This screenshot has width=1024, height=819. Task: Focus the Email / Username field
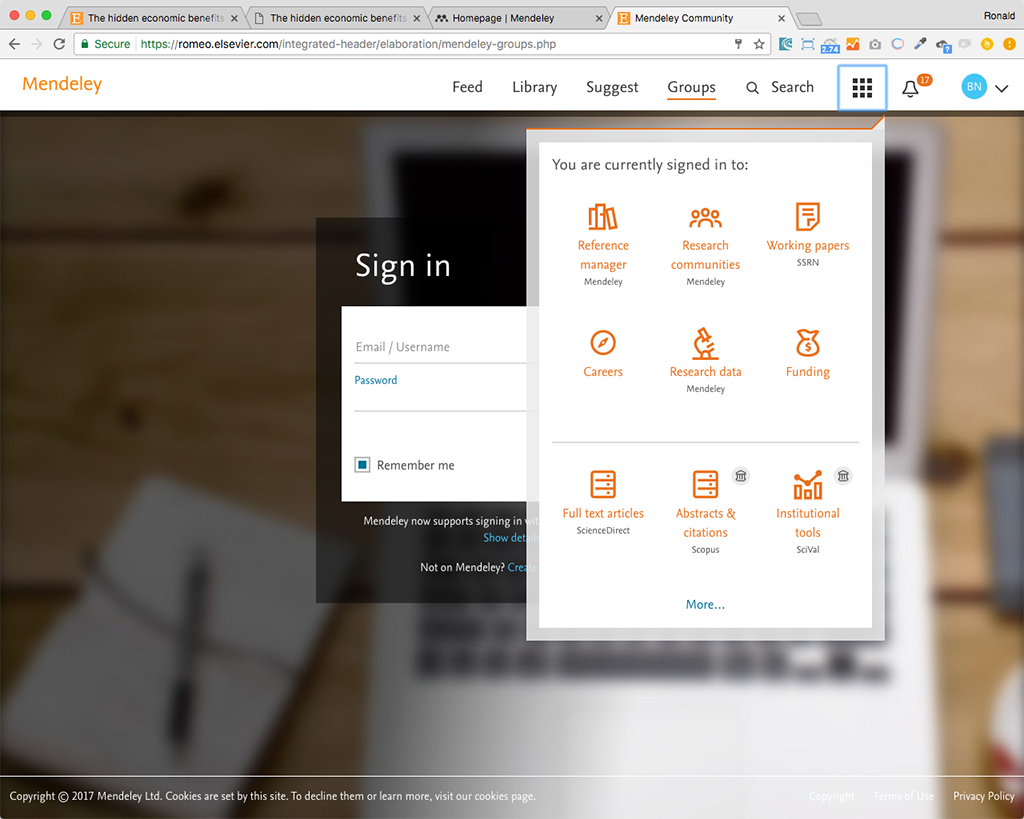point(440,347)
